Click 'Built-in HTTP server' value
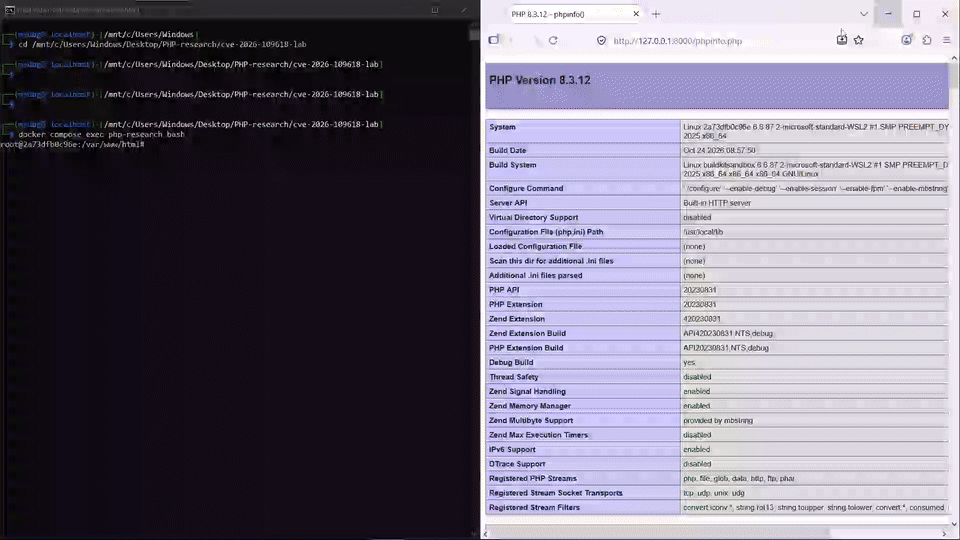Viewport: 960px width, 540px height. point(717,203)
